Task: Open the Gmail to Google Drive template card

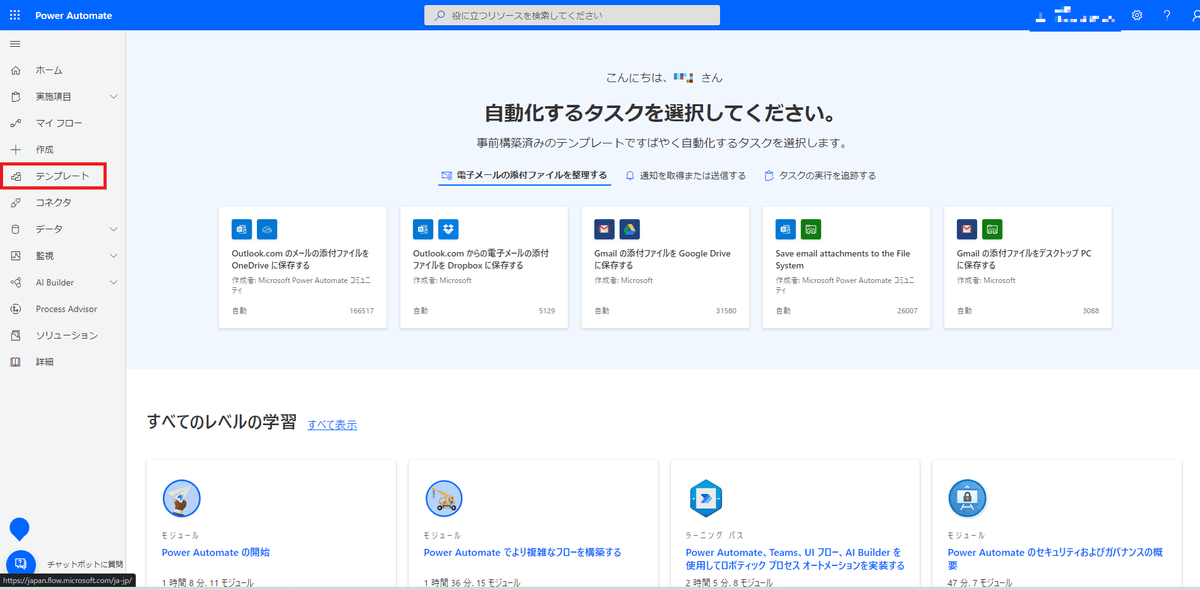Action: 665,267
